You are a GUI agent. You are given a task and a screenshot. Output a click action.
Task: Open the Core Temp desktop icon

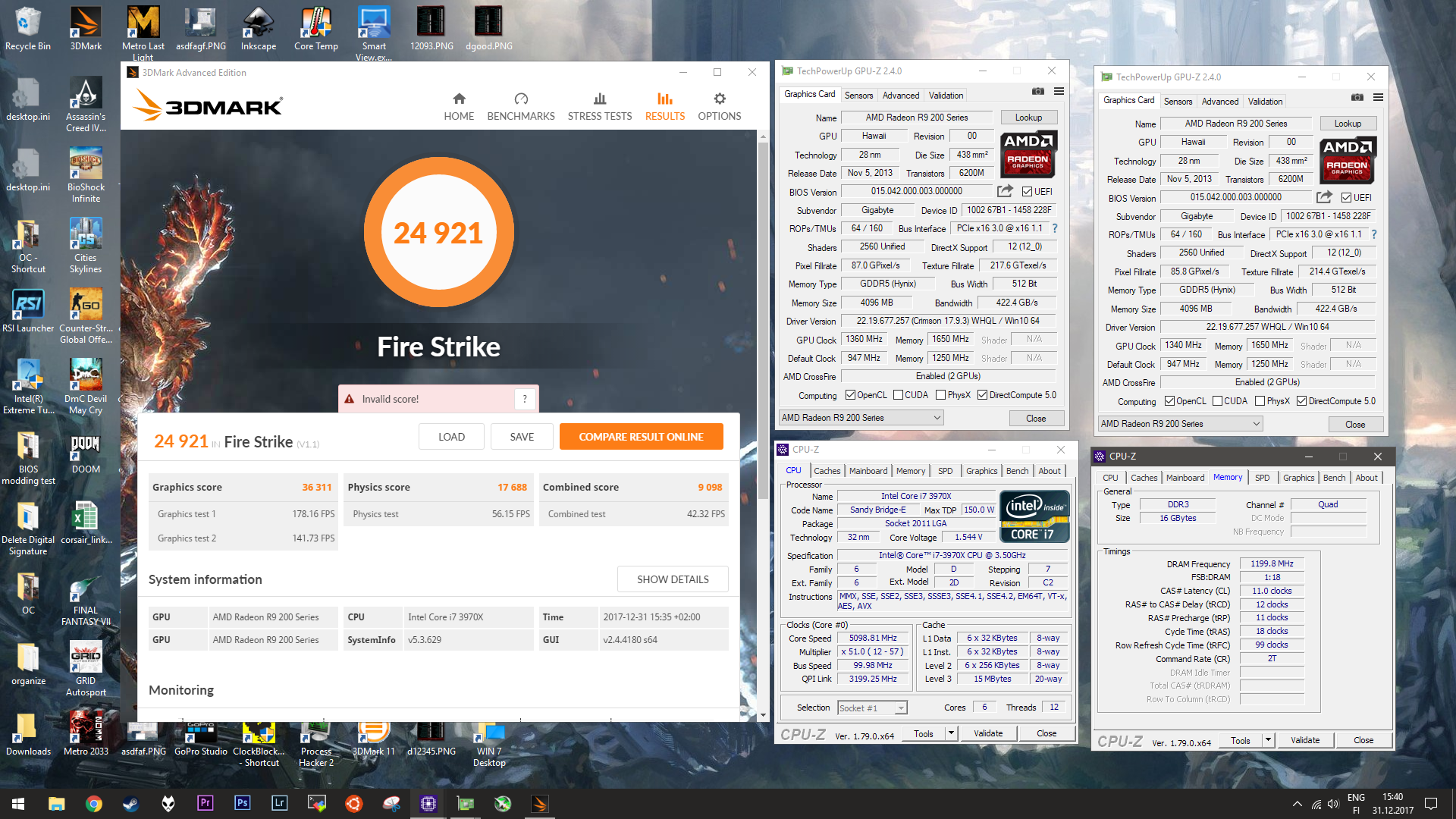pyautogui.click(x=316, y=29)
